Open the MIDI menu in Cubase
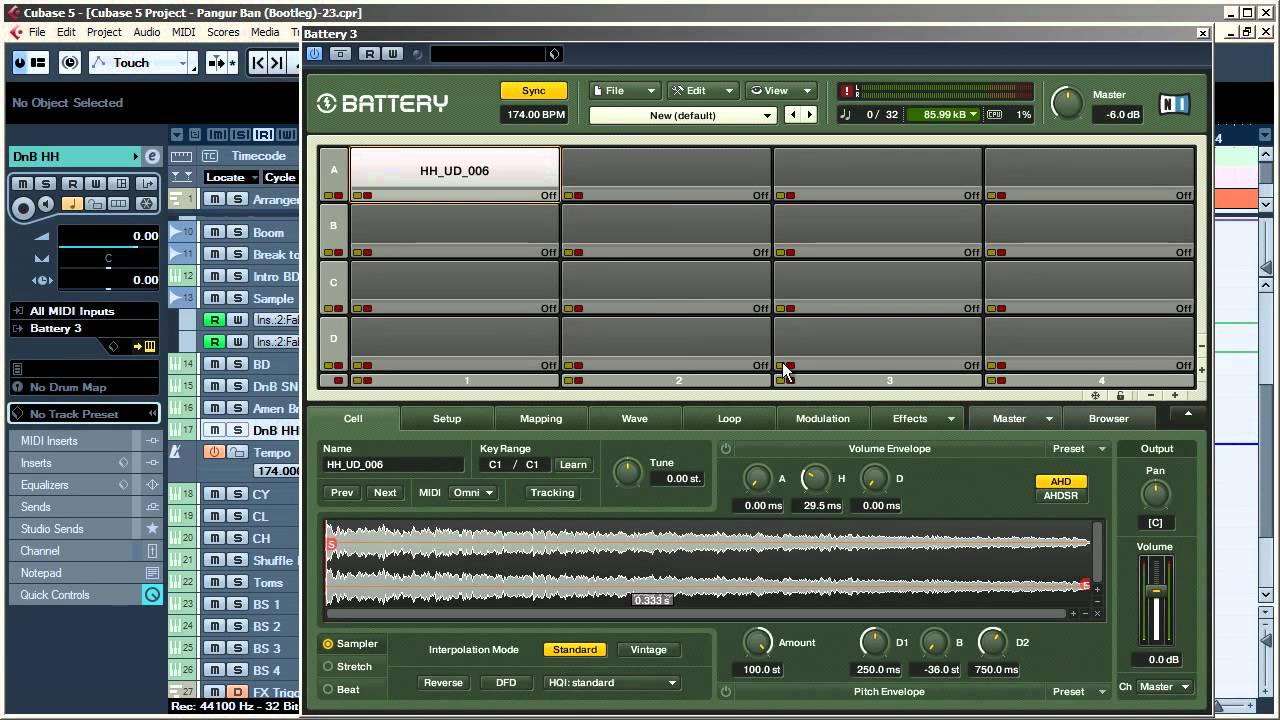This screenshot has width=1280, height=720. pos(183,32)
